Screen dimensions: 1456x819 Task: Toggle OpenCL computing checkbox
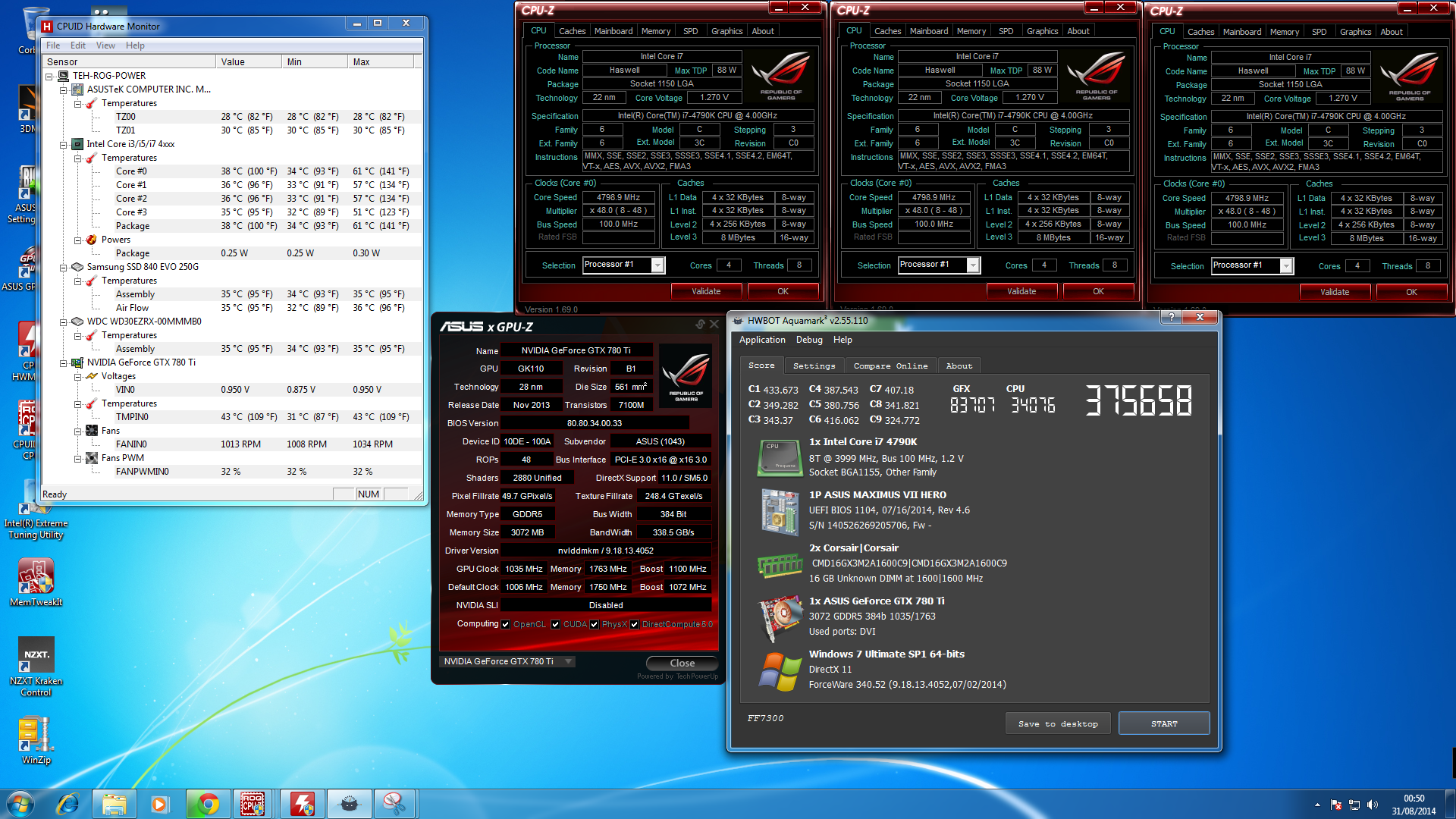click(x=506, y=624)
